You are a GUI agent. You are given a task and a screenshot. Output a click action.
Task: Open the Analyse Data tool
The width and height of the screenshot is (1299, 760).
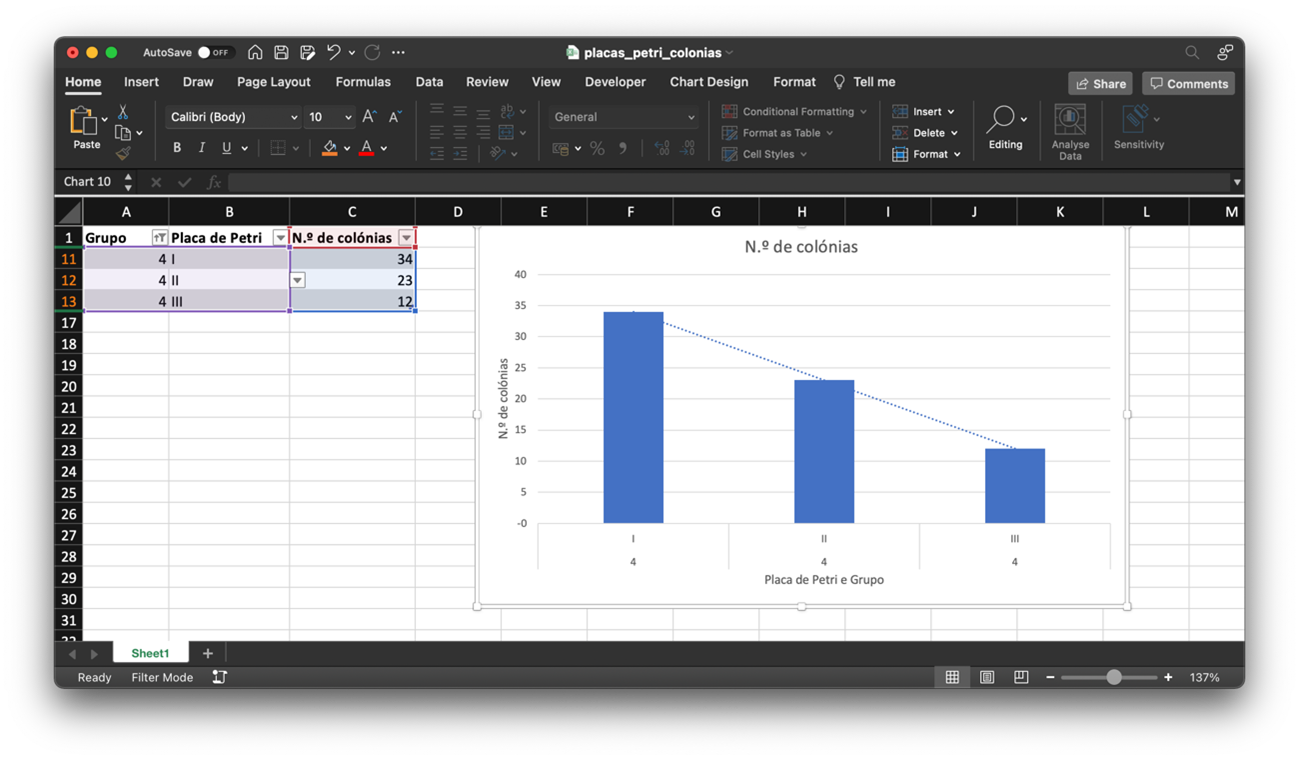click(1069, 131)
